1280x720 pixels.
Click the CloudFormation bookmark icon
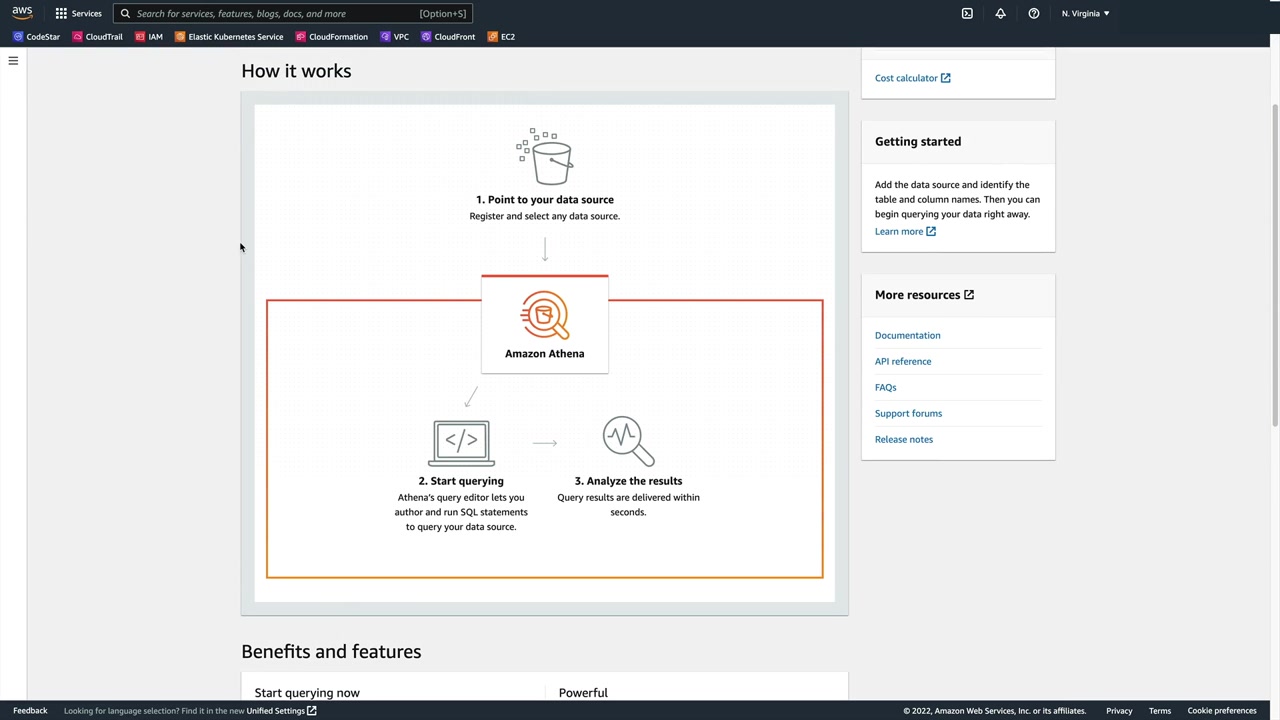pos(300,37)
